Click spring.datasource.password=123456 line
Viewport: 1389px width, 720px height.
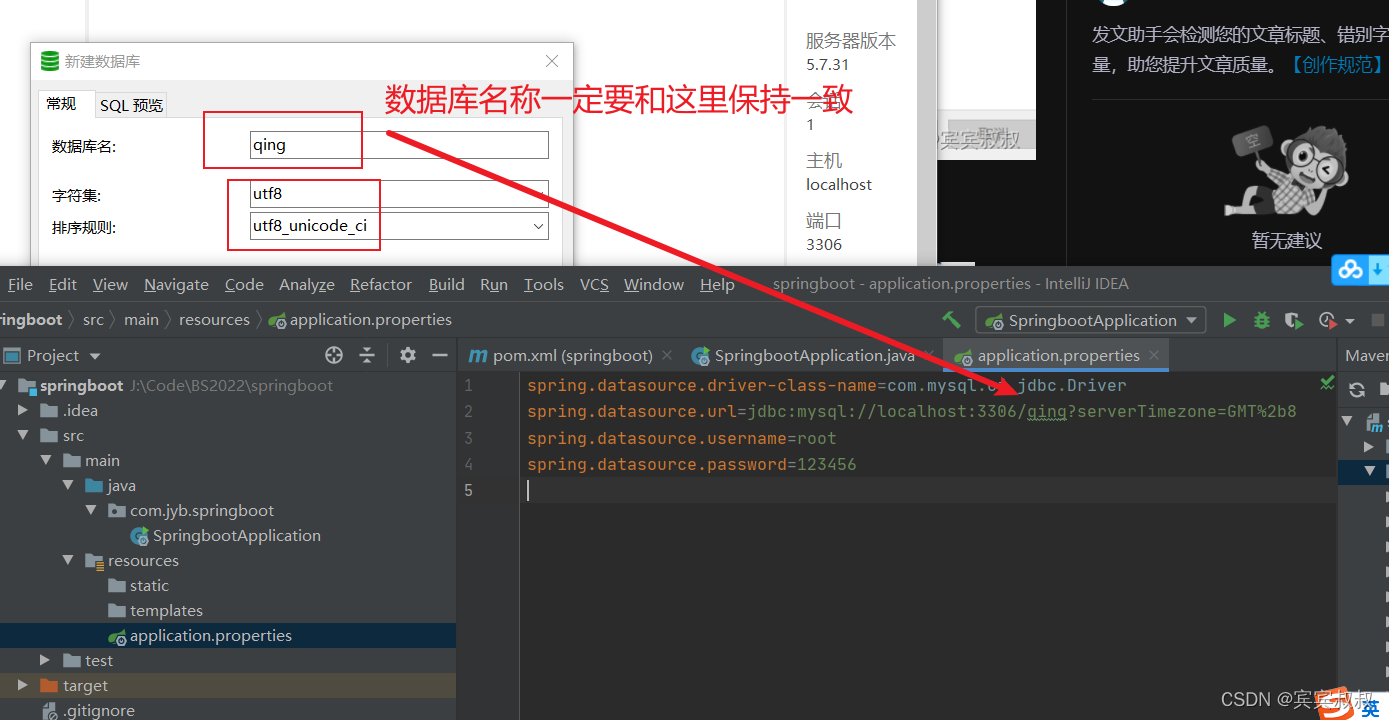pos(692,464)
